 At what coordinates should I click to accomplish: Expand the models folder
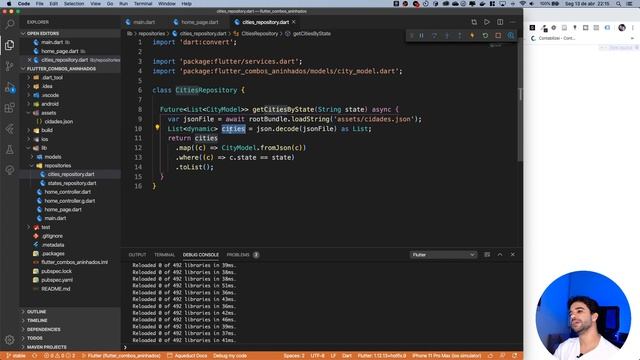coord(53,157)
